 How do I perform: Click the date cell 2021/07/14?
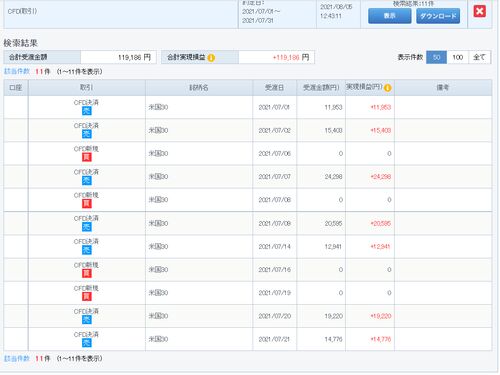pyautogui.click(x=274, y=246)
